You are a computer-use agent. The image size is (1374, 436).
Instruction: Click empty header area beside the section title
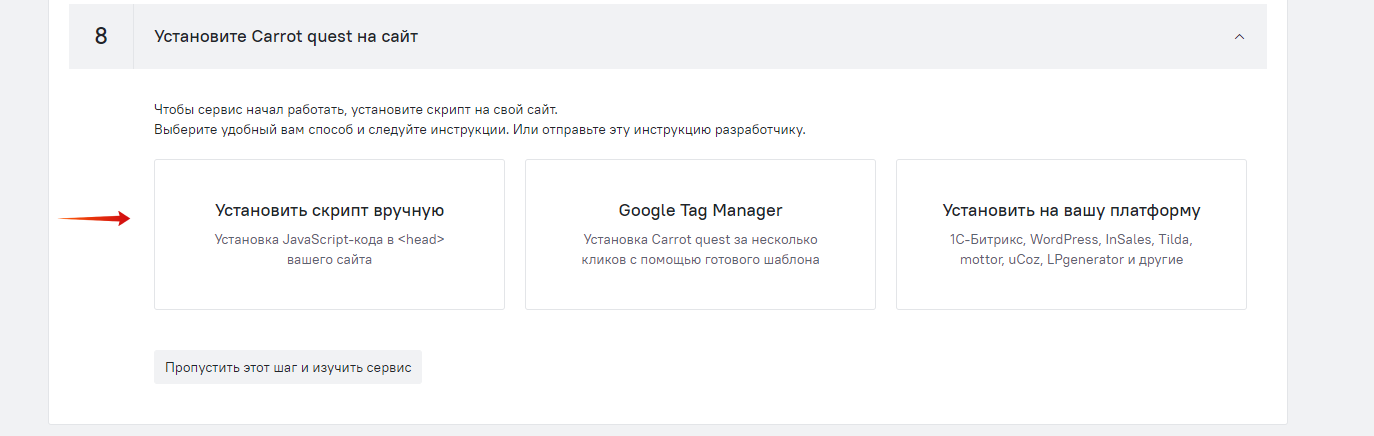tap(820, 36)
